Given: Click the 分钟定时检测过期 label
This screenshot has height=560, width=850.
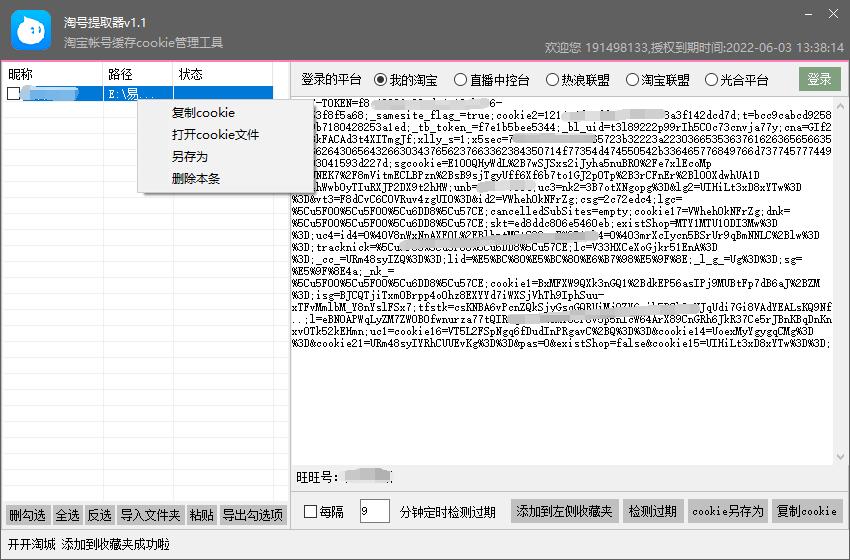Looking at the screenshot, I should point(448,512).
